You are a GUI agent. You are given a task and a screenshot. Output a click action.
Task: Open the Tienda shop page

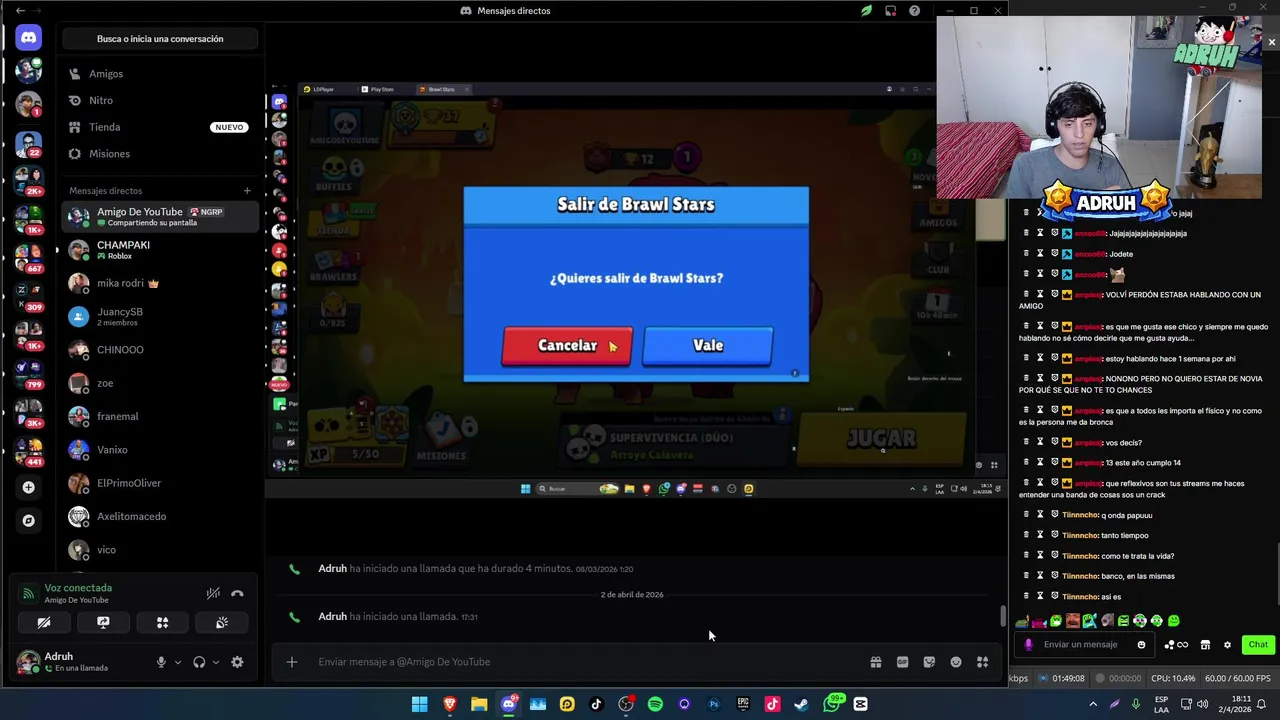(160, 127)
